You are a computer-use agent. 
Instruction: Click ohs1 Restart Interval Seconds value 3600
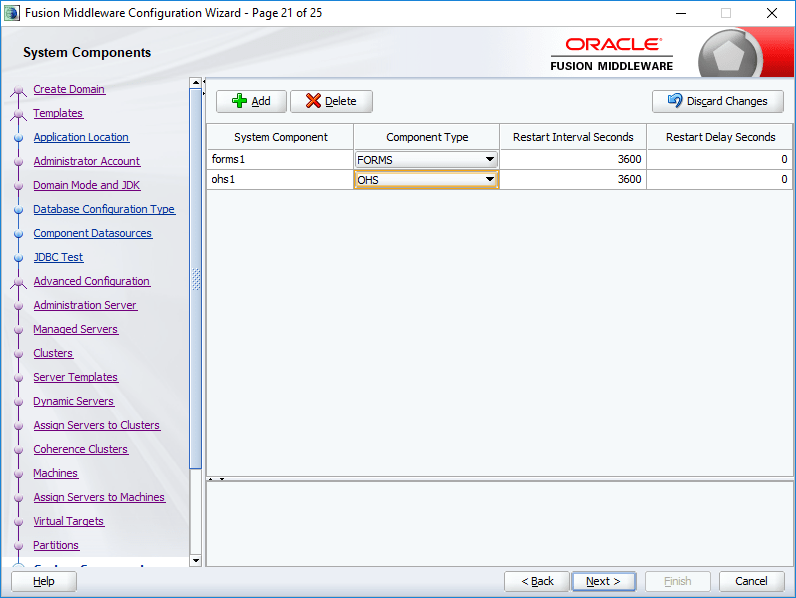pos(573,179)
